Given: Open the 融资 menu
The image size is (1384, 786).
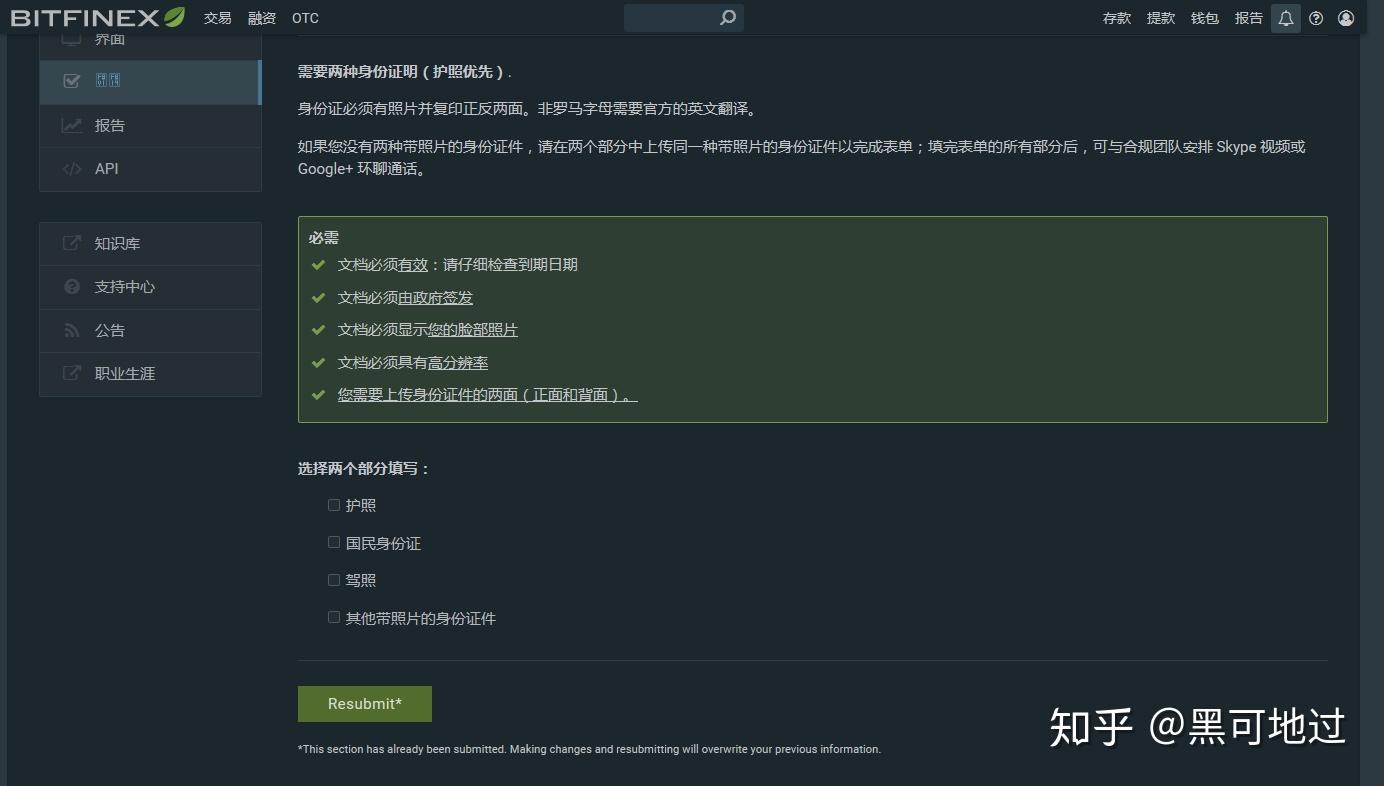Looking at the screenshot, I should [261, 17].
